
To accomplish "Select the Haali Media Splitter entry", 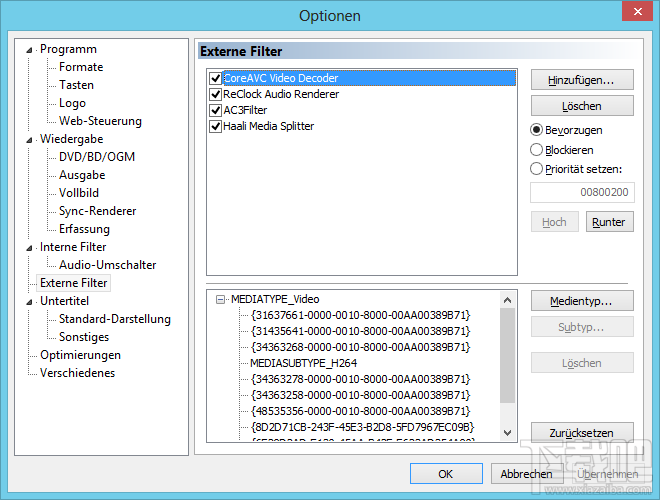I will [x=269, y=126].
